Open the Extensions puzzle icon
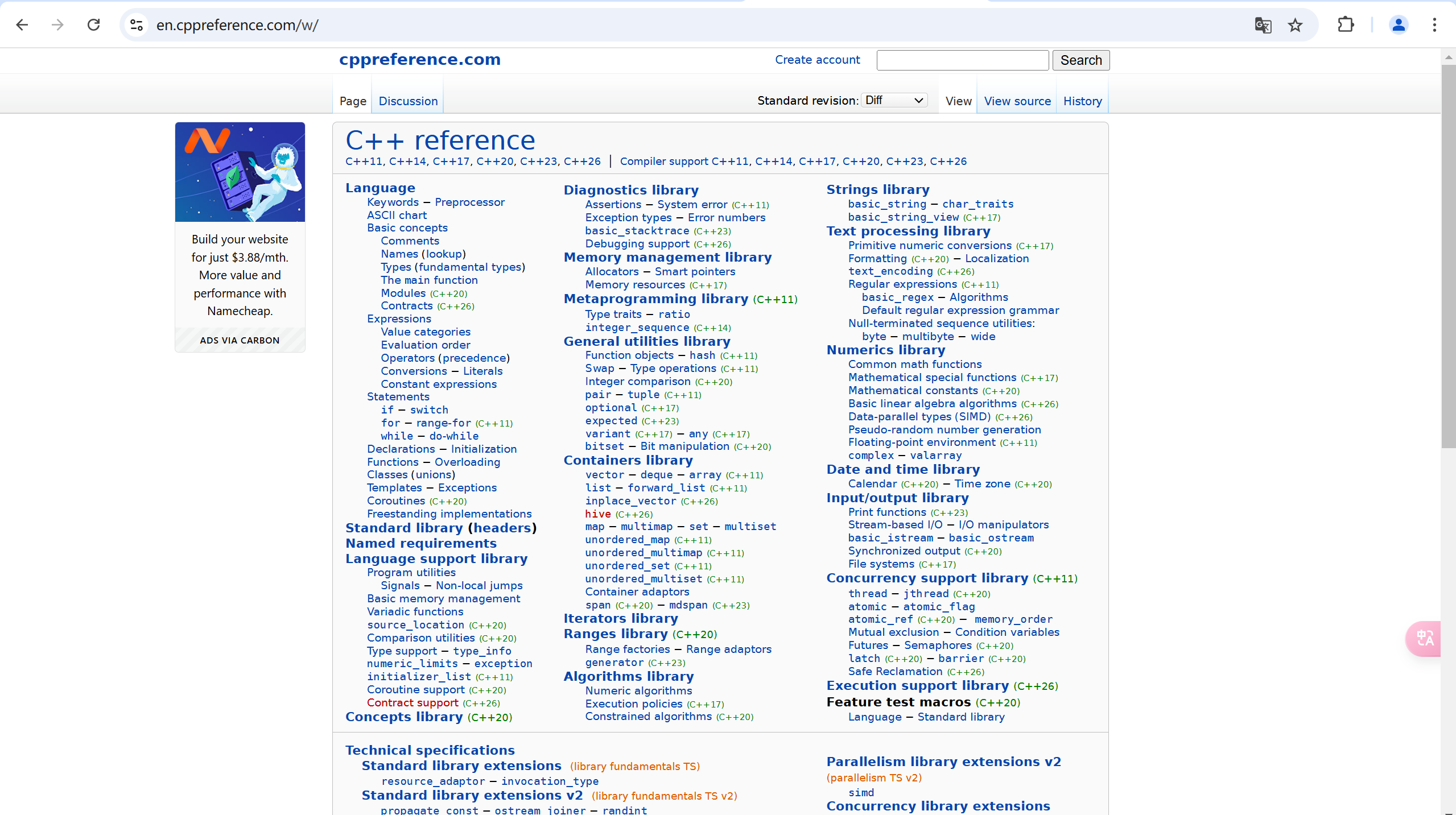Viewport: 1456px width, 815px height. point(1346,25)
